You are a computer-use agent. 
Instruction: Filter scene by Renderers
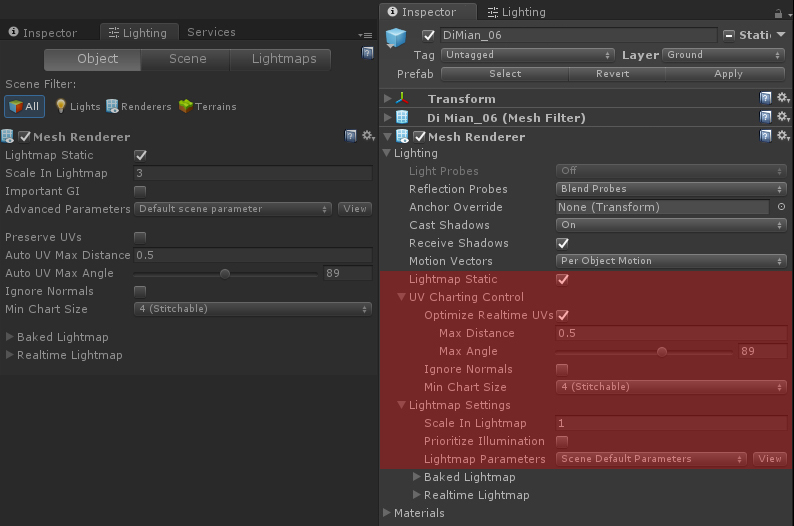(x=139, y=106)
